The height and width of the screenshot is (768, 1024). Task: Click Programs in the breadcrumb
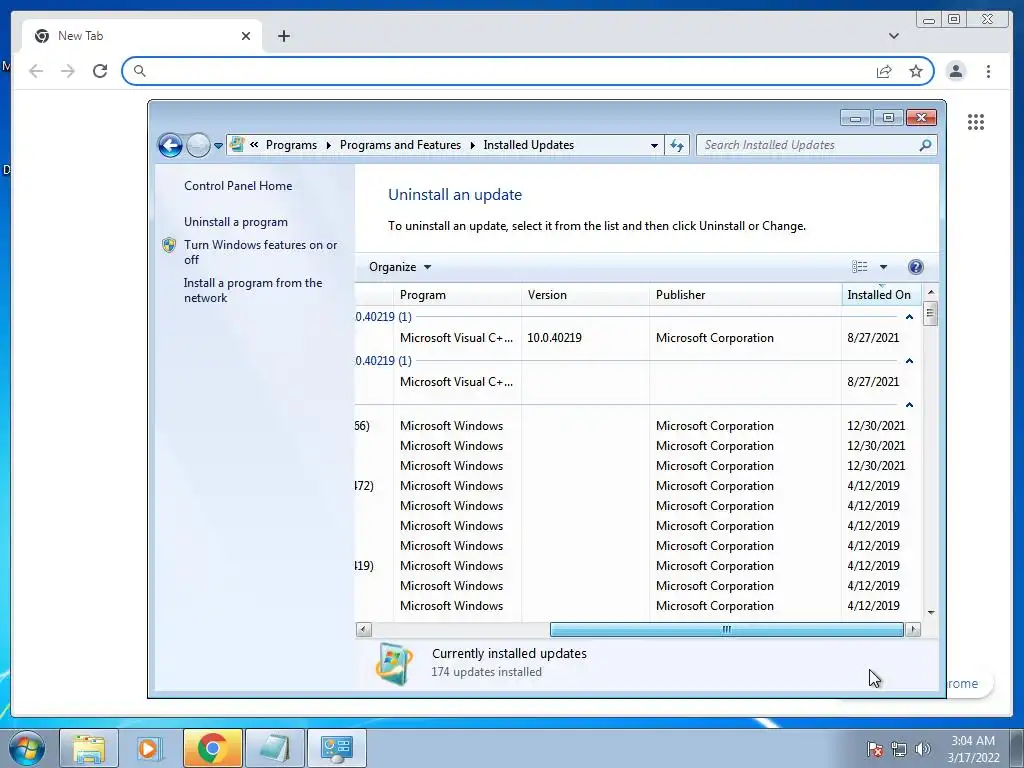point(291,145)
